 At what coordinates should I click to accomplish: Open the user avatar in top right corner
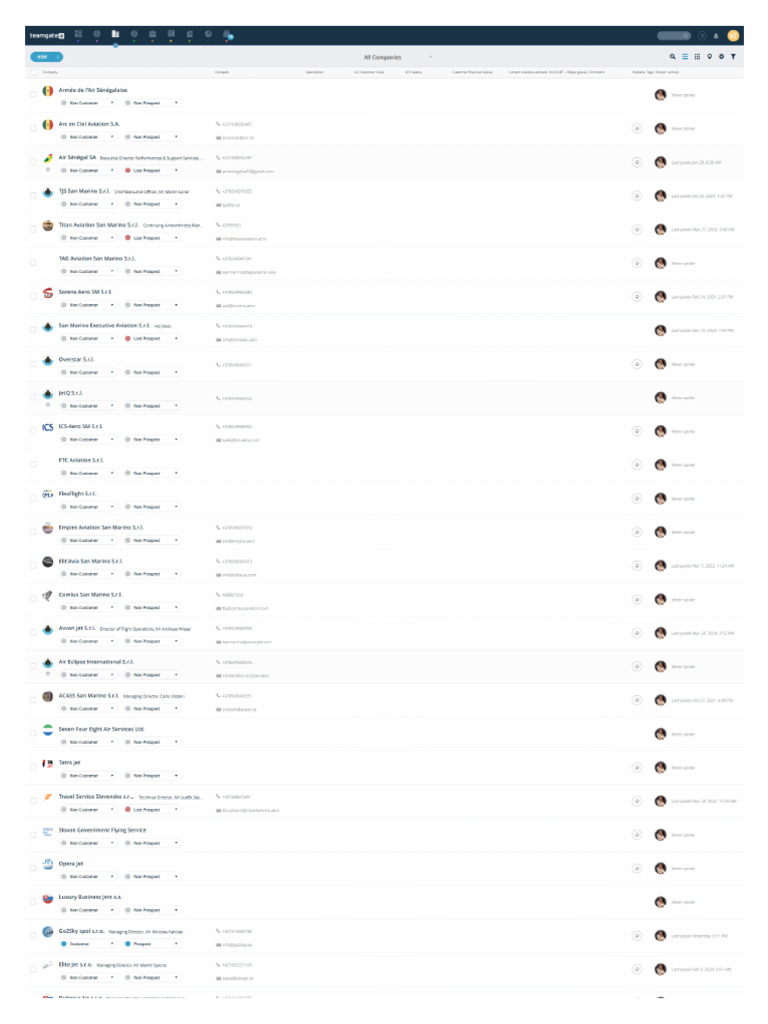point(733,36)
